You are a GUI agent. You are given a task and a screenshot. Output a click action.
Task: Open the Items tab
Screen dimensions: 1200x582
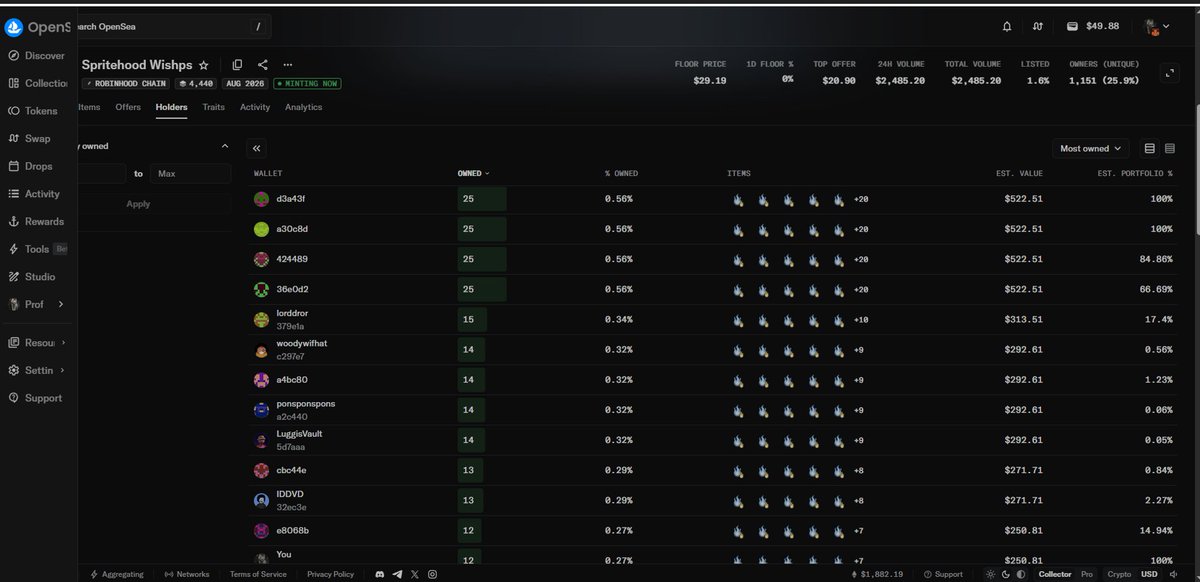coord(89,107)
